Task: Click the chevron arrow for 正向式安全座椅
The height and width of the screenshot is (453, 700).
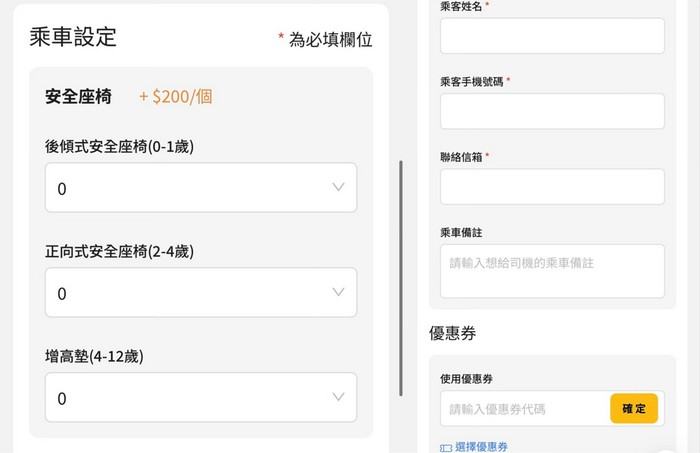Action: (x=339, y=292)
